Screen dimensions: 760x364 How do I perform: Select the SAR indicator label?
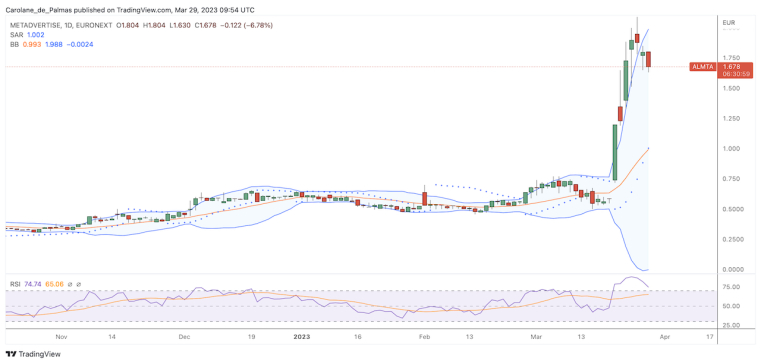pos(15,35)
